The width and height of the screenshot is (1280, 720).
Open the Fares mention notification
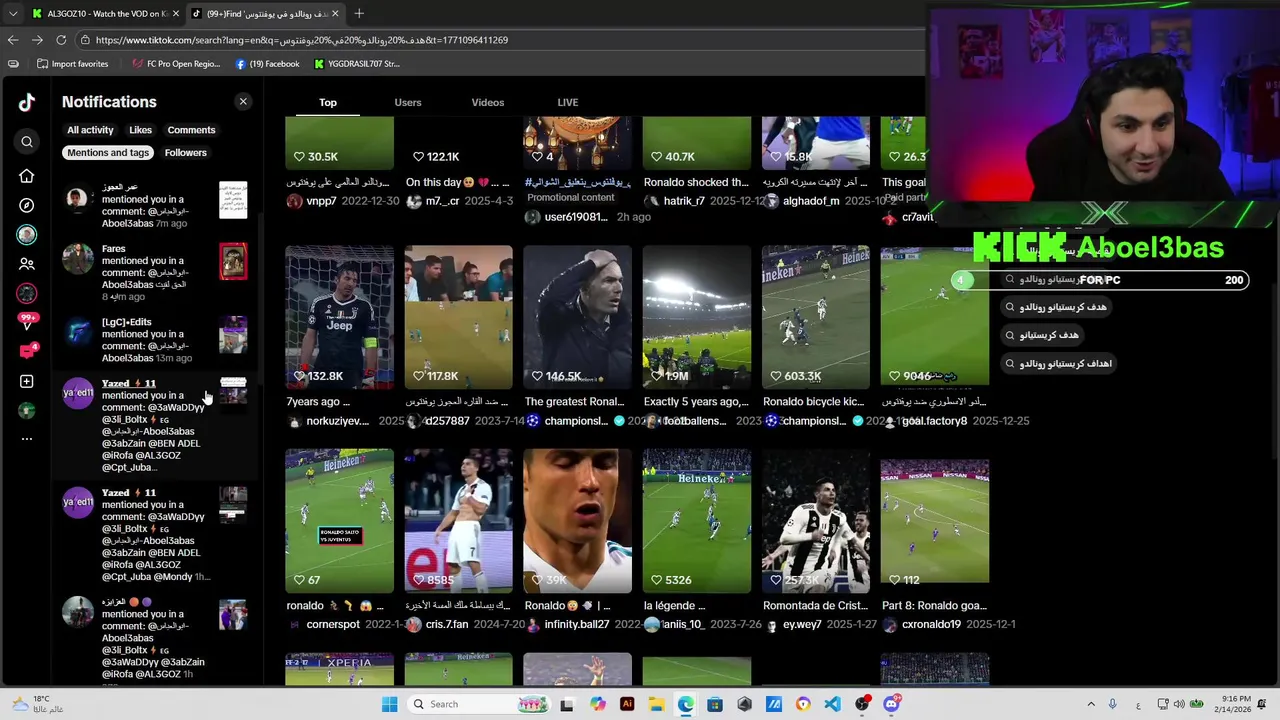pyautogui.click(x=155, y=273)
